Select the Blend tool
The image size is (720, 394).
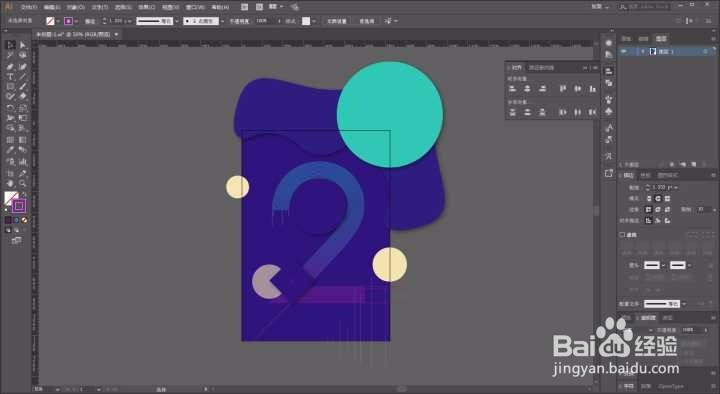pos(22,150)
